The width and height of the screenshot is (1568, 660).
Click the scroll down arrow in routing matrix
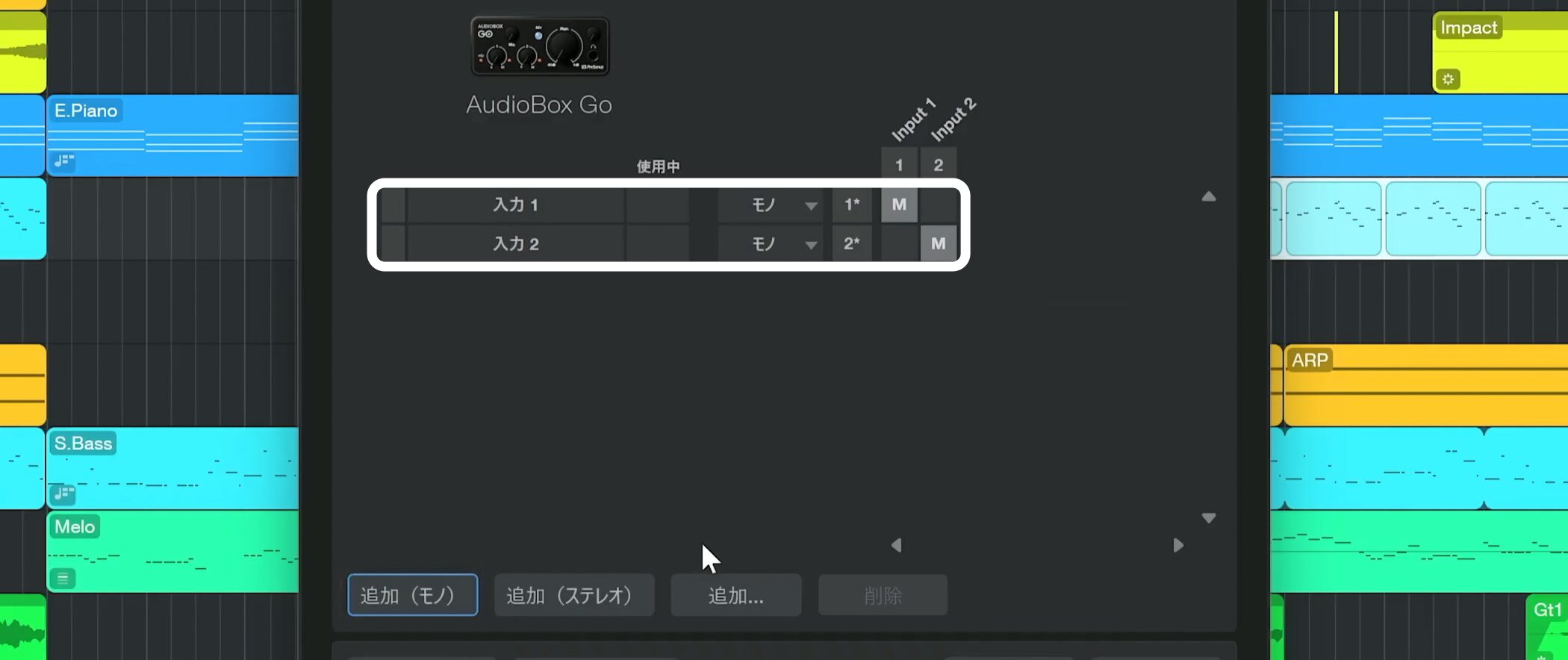tap(1209, 517)
